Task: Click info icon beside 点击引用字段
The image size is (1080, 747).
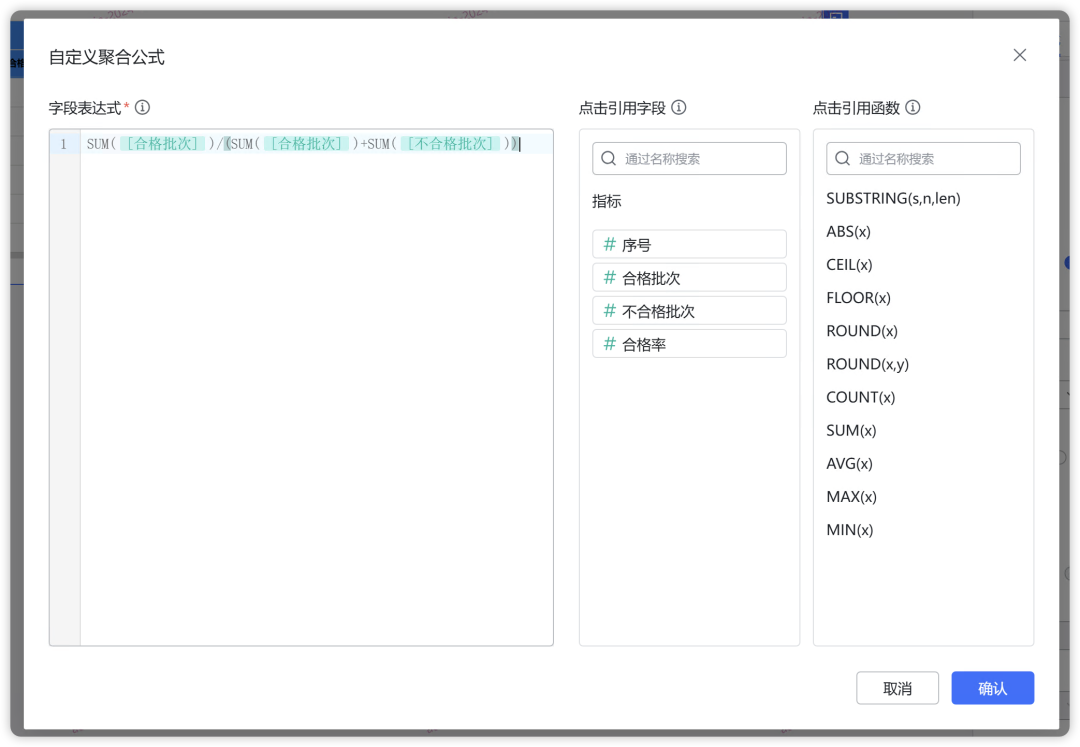Action: [678, 108]
